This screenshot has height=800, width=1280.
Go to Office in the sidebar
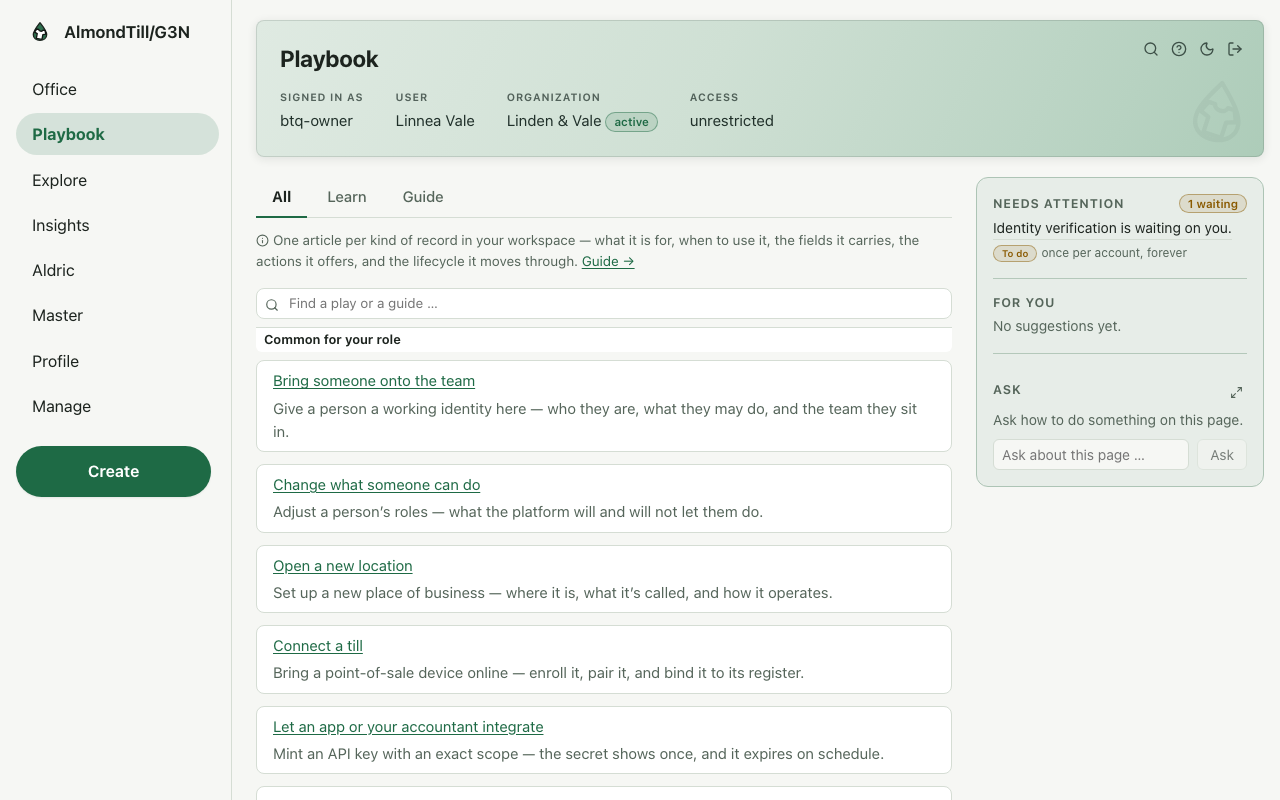(x=117, y=89)
